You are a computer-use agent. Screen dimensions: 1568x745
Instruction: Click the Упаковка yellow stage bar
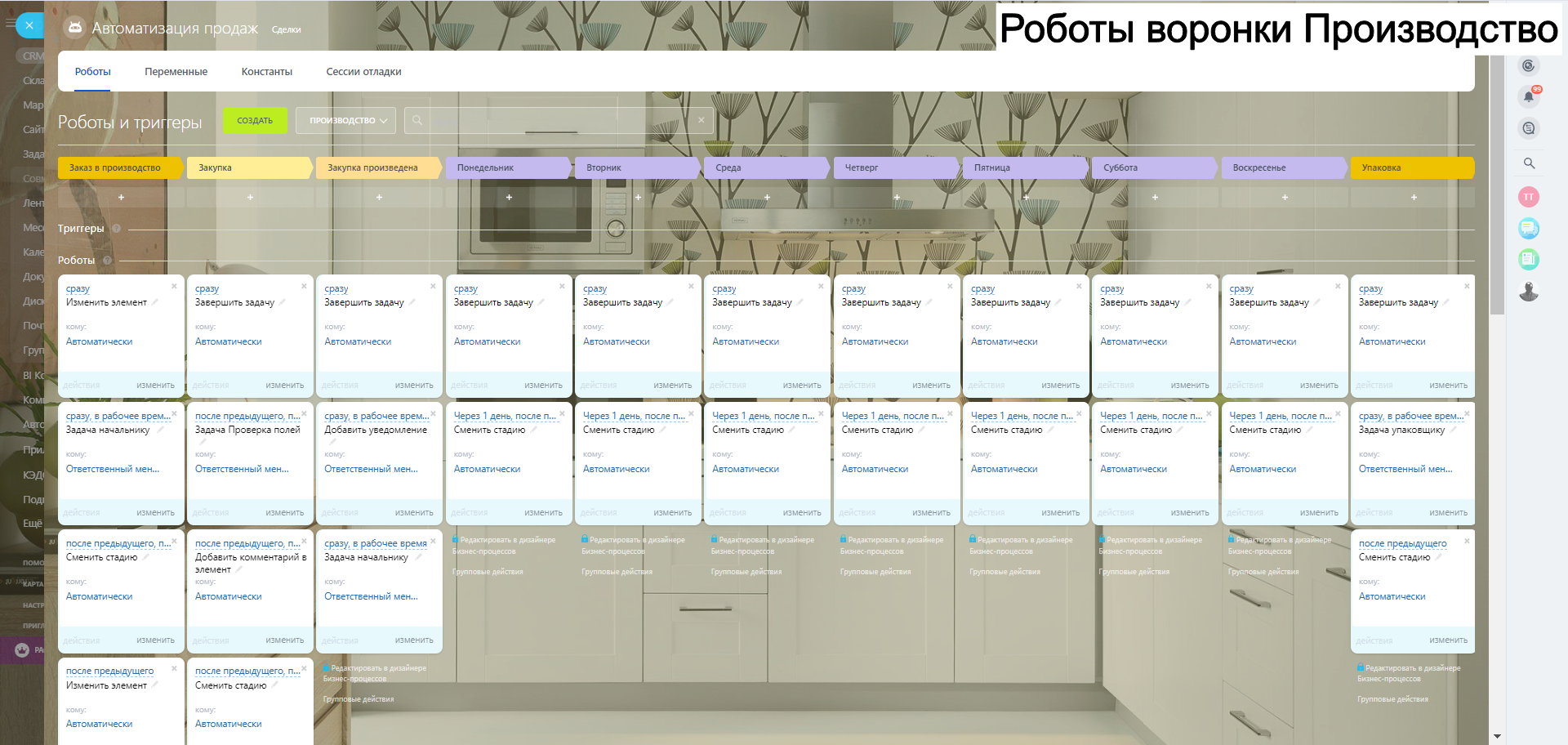point(1413,167)
